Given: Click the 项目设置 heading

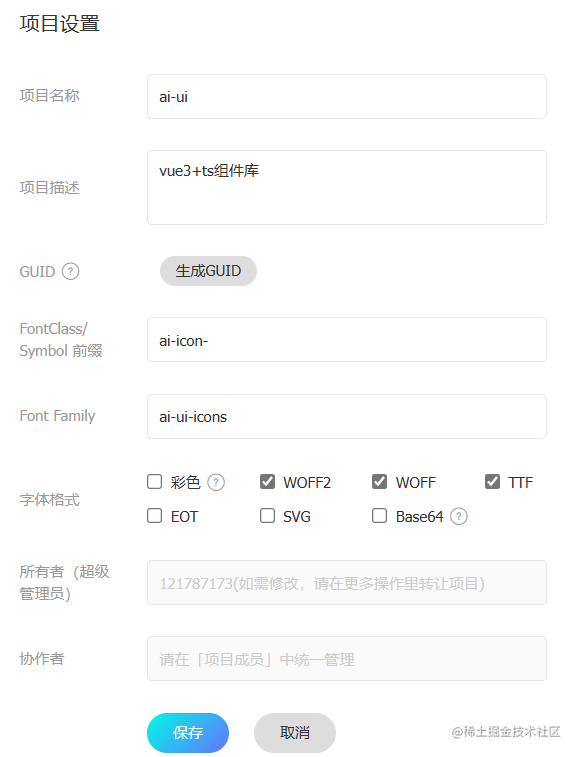Looking at the screenshot, I should coord(59,24).
